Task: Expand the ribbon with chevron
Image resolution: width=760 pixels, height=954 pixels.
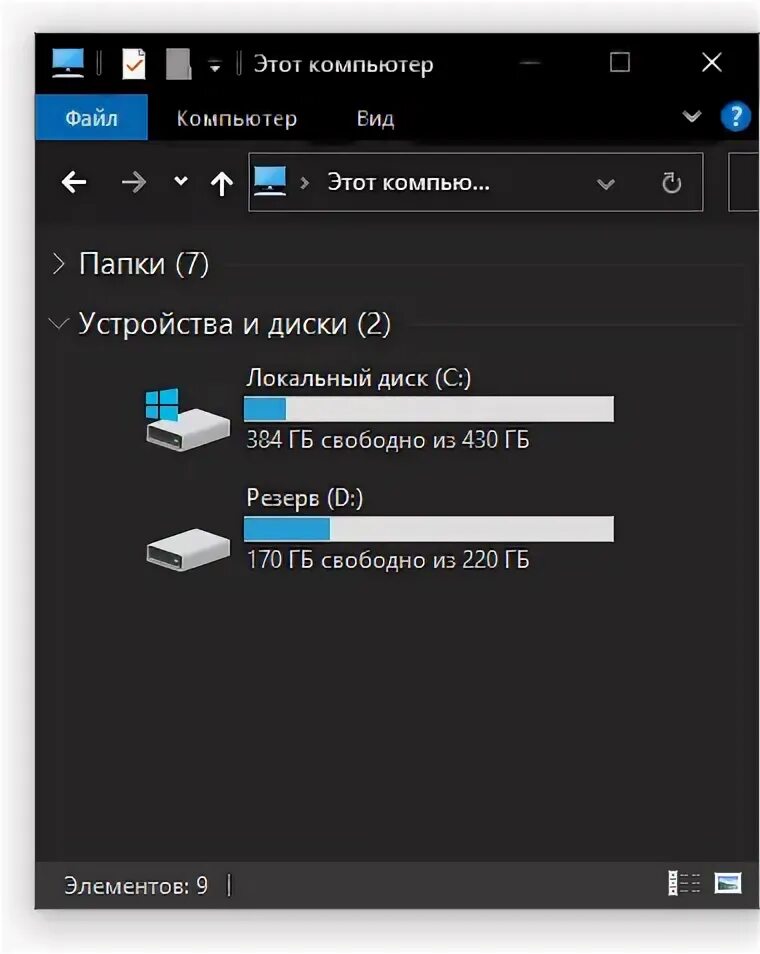Action: pos(692,117)
